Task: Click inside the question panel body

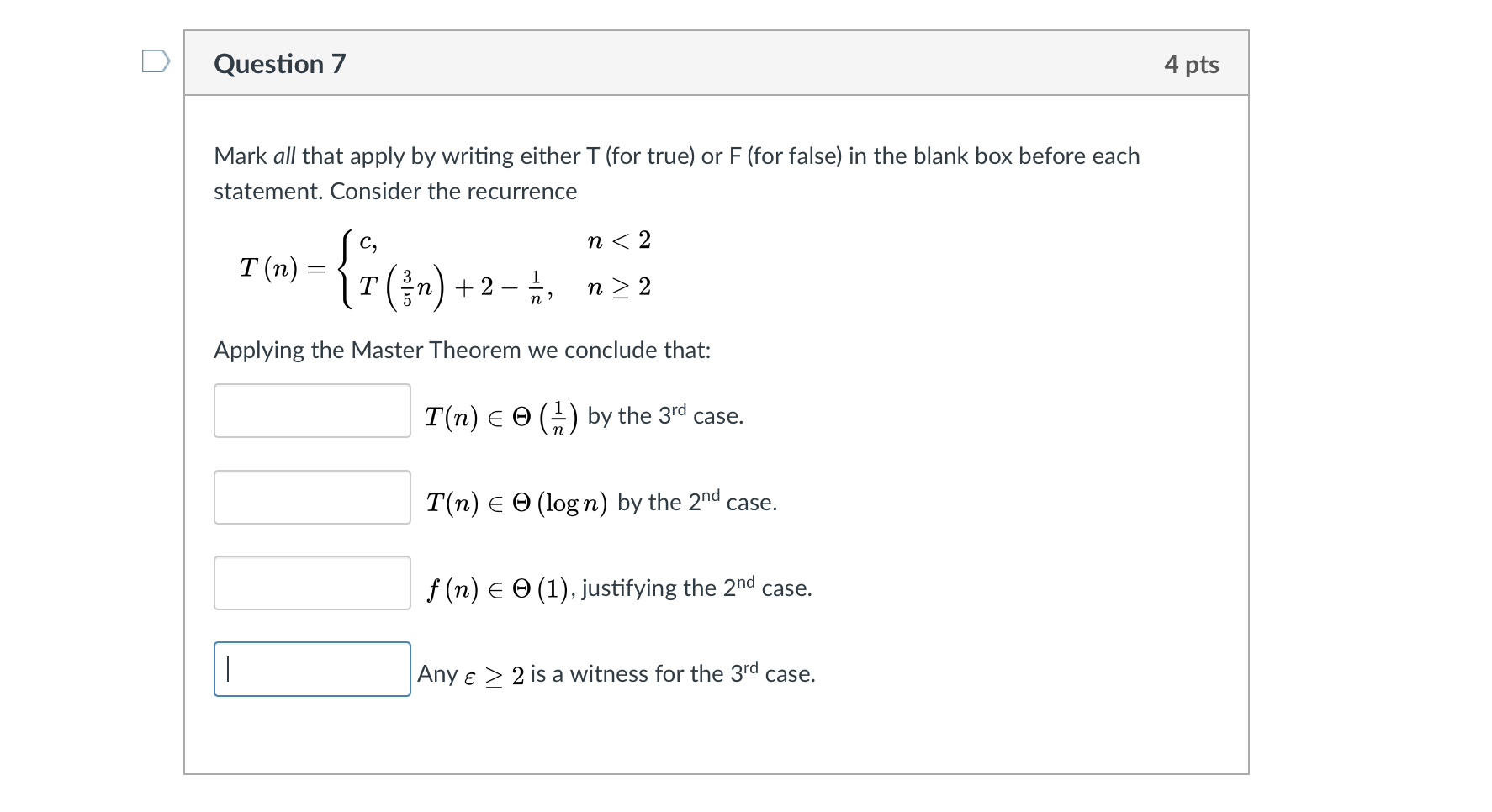Action: tap(715, 420)
